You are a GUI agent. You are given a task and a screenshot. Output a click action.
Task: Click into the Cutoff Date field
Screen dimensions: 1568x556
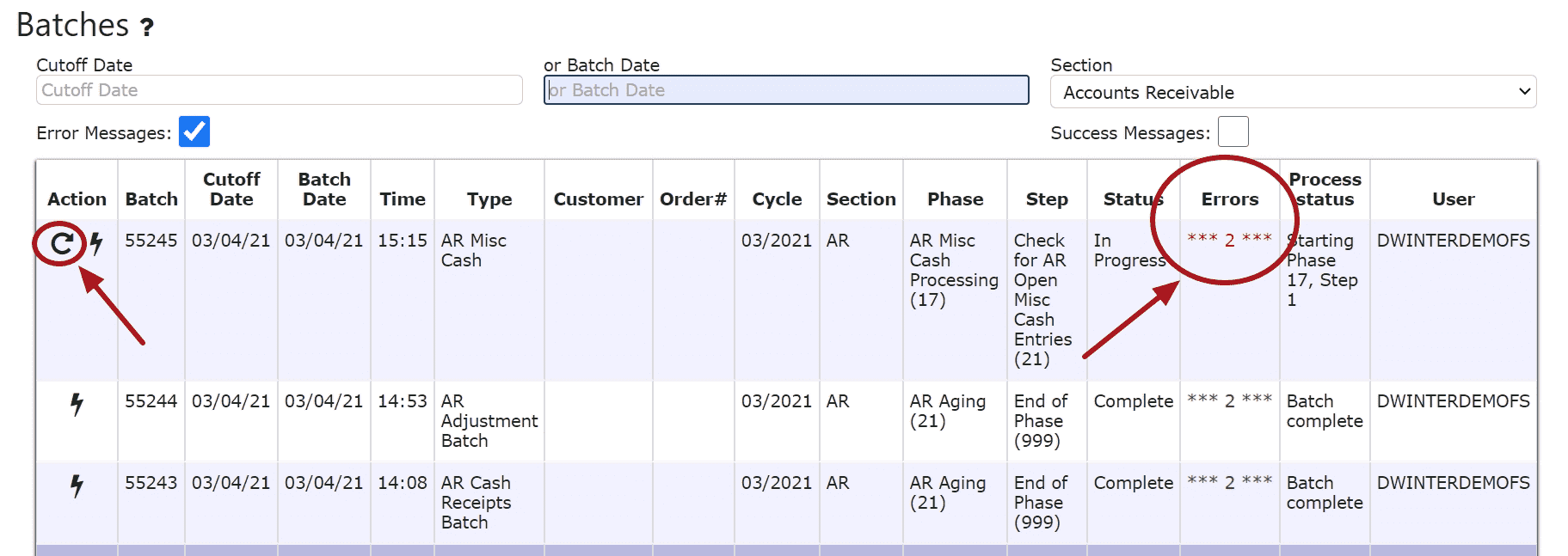pos(279,90)
